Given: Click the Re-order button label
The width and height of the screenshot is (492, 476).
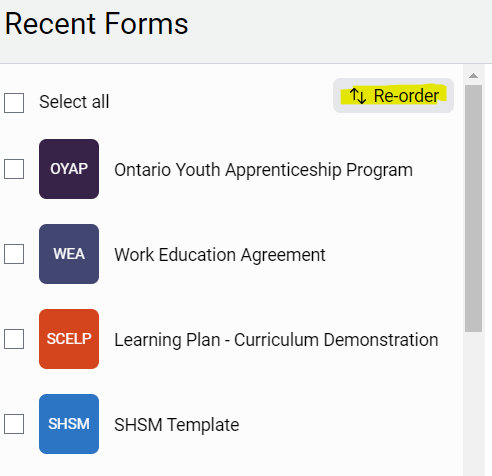Looking at the screenshot, I should tap(406, 96).
